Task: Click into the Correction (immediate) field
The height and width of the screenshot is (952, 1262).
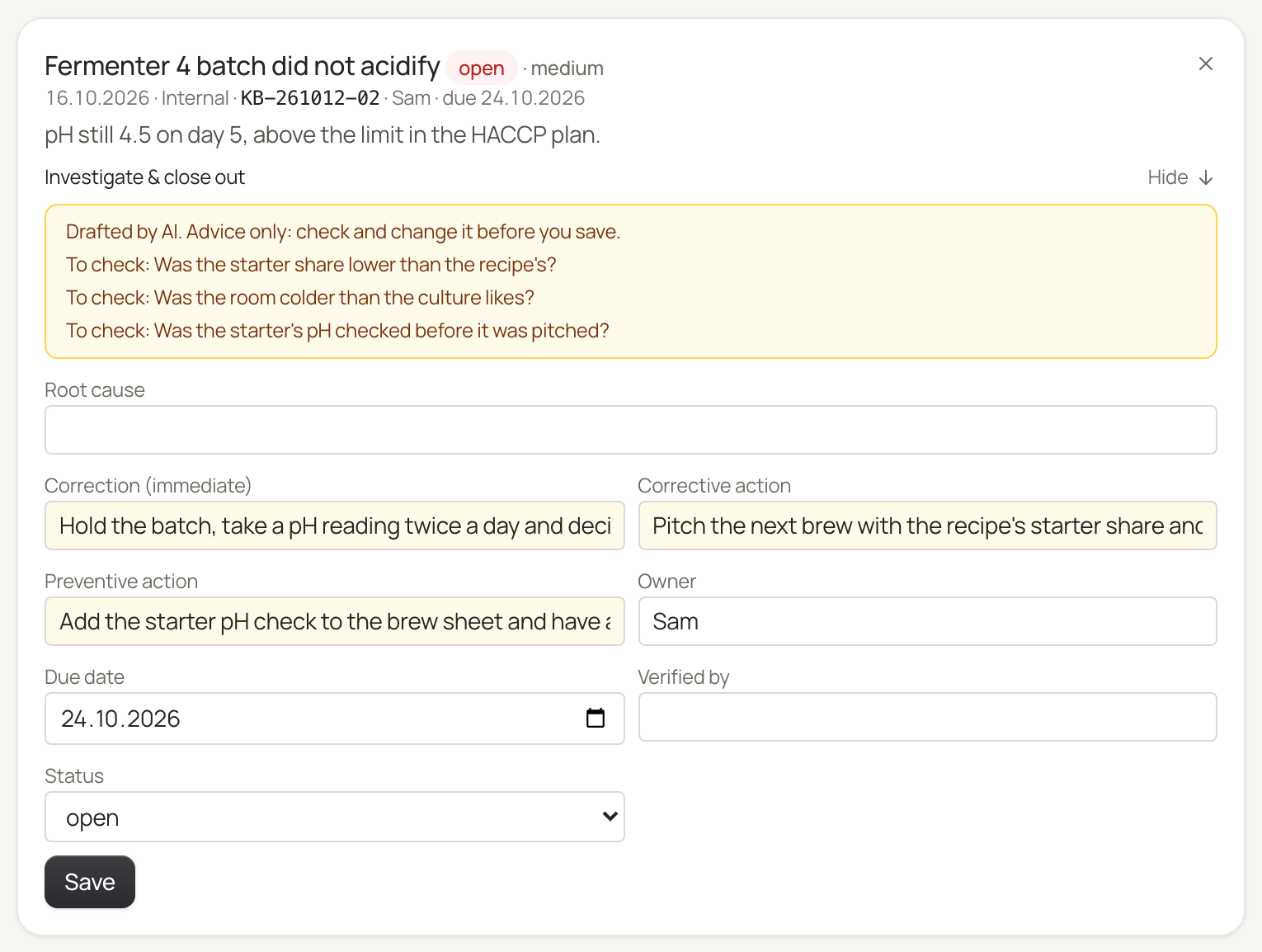Action: tap(335, 525)
